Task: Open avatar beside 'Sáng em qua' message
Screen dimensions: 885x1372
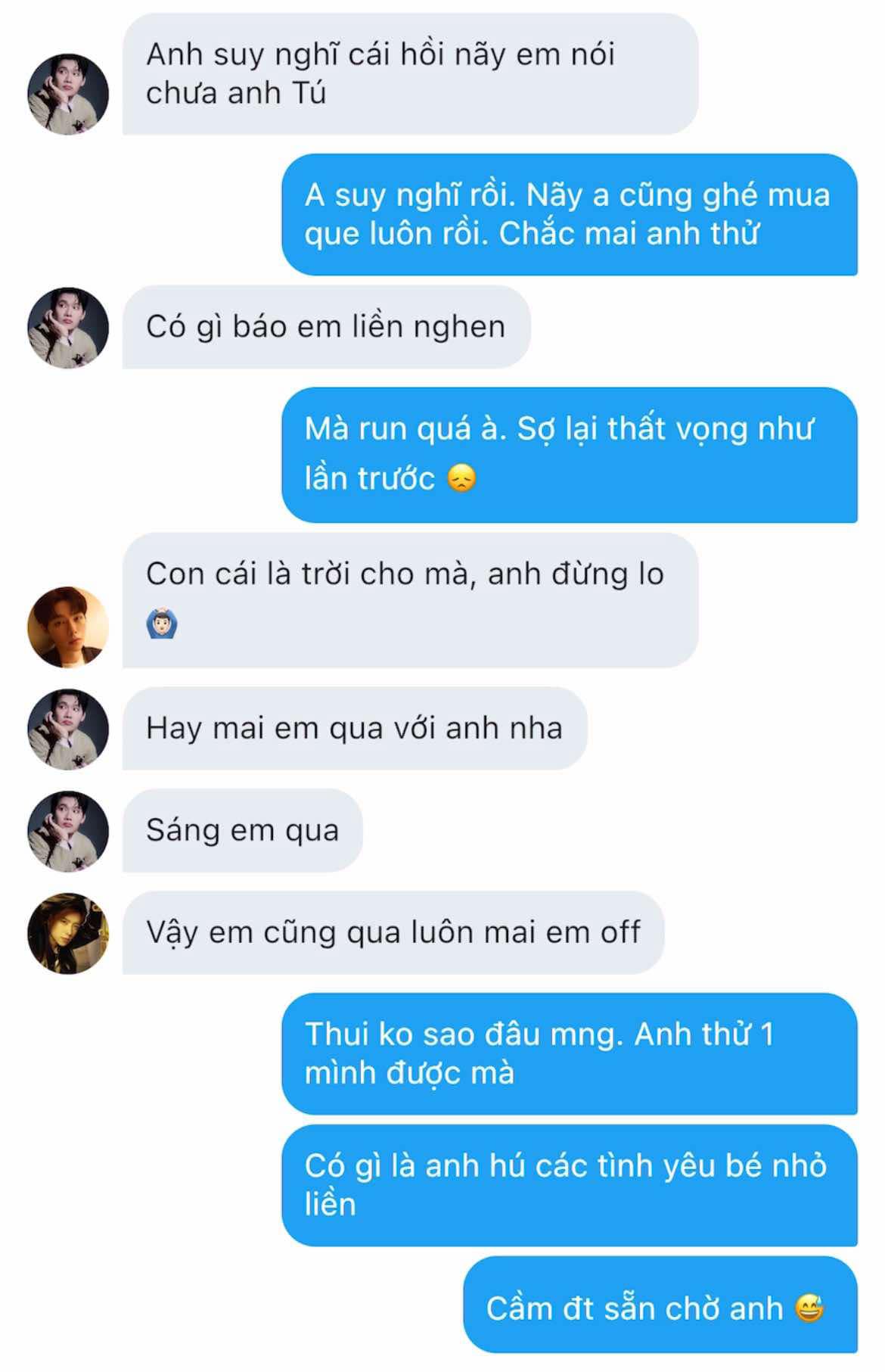Action: 68,831
